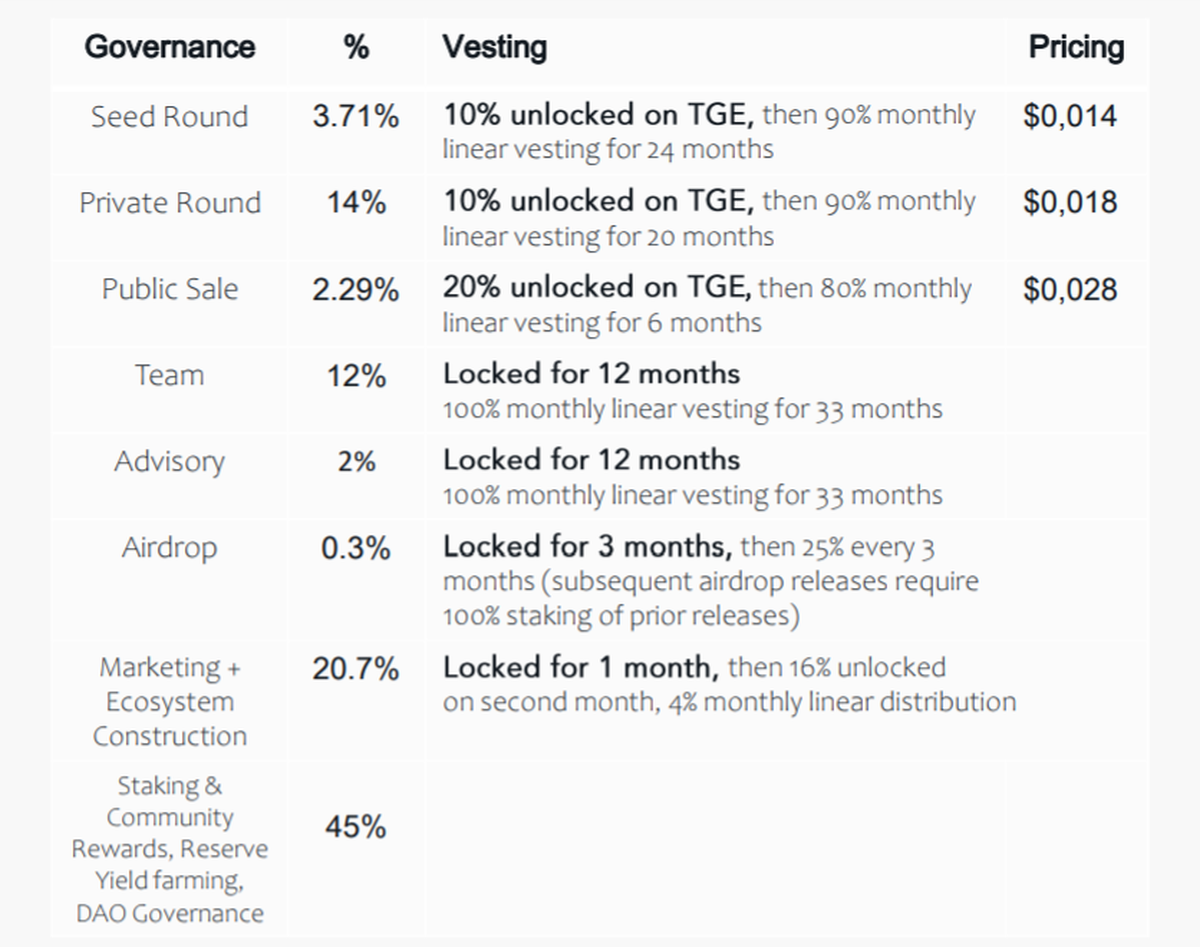Click the $0,018 private round price
The width and height of the screenshot is (1200, 947).
coord(1070,203)
